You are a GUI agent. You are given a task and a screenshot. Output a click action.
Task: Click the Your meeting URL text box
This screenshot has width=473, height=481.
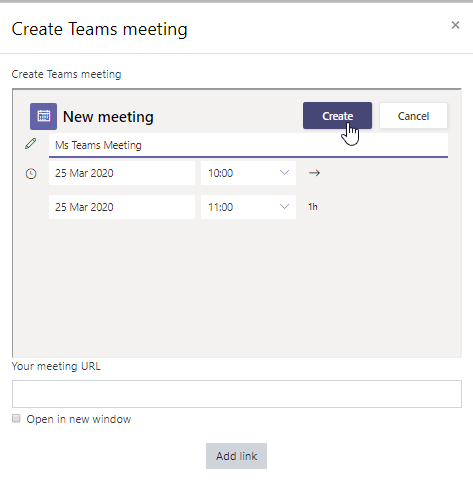coord(237,394)
